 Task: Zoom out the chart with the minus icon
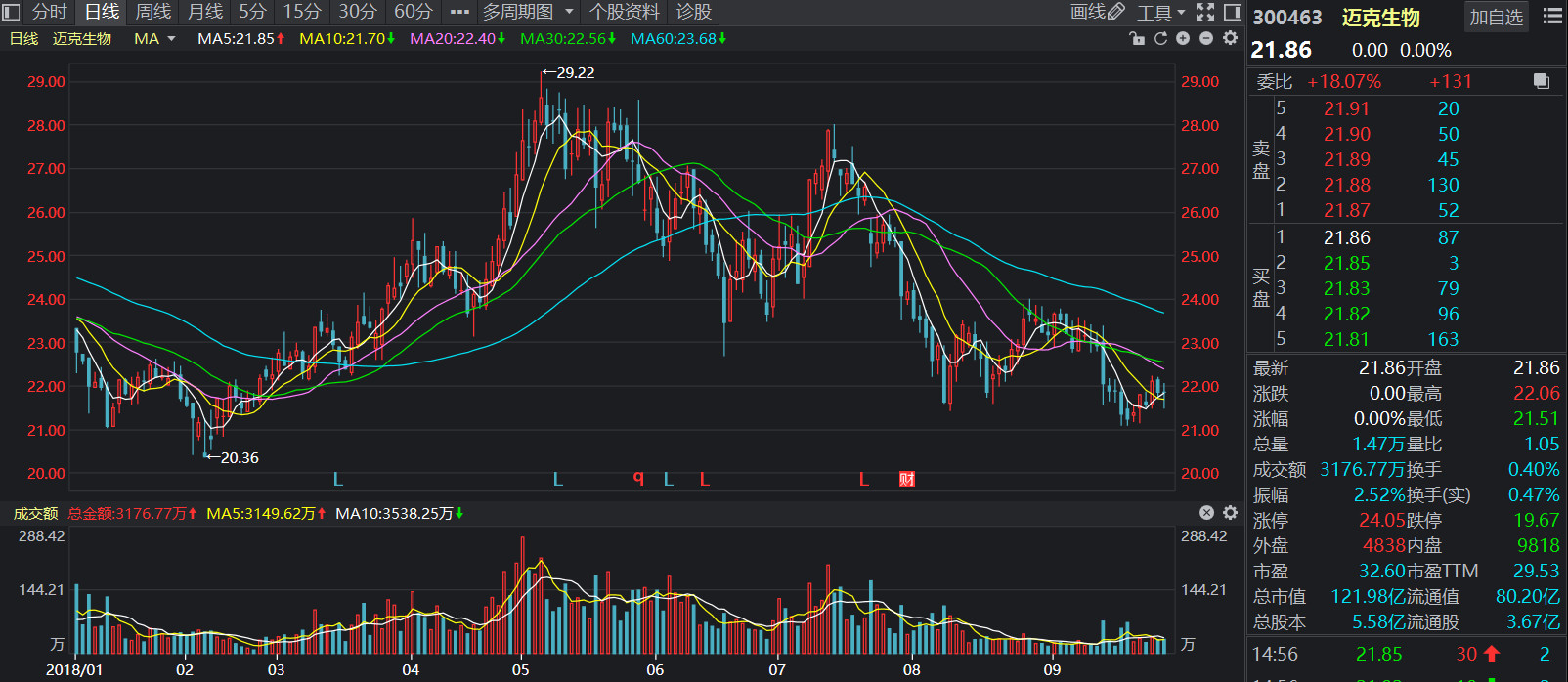(1206, 38)
